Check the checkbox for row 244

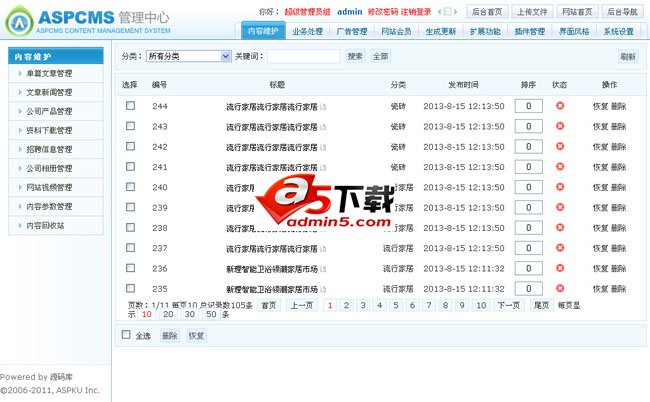pos(130,106)
